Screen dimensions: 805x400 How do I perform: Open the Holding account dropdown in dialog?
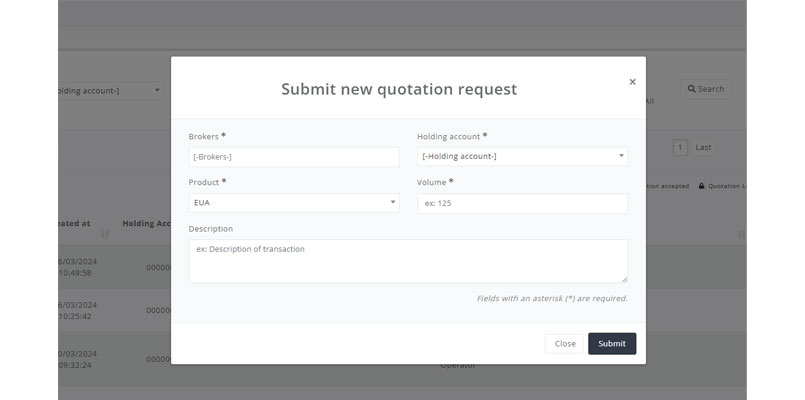click(522, 156)
